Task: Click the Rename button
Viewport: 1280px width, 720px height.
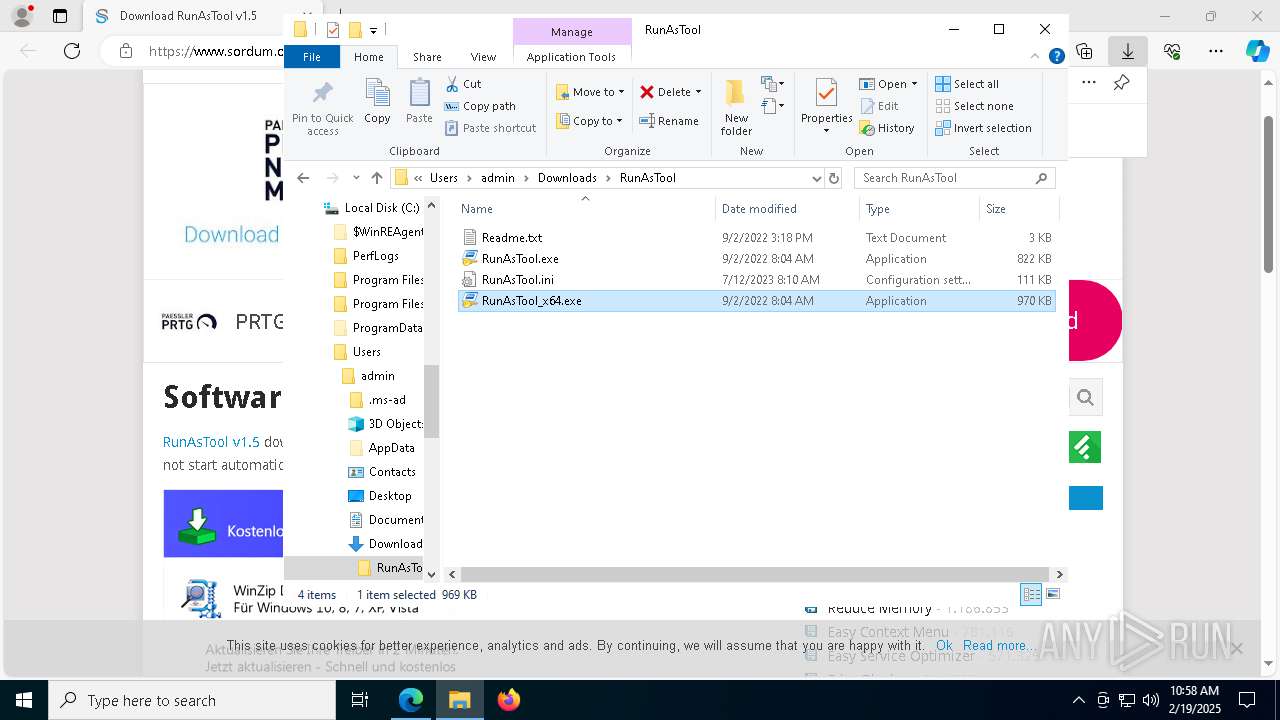Action: point(670,121)
